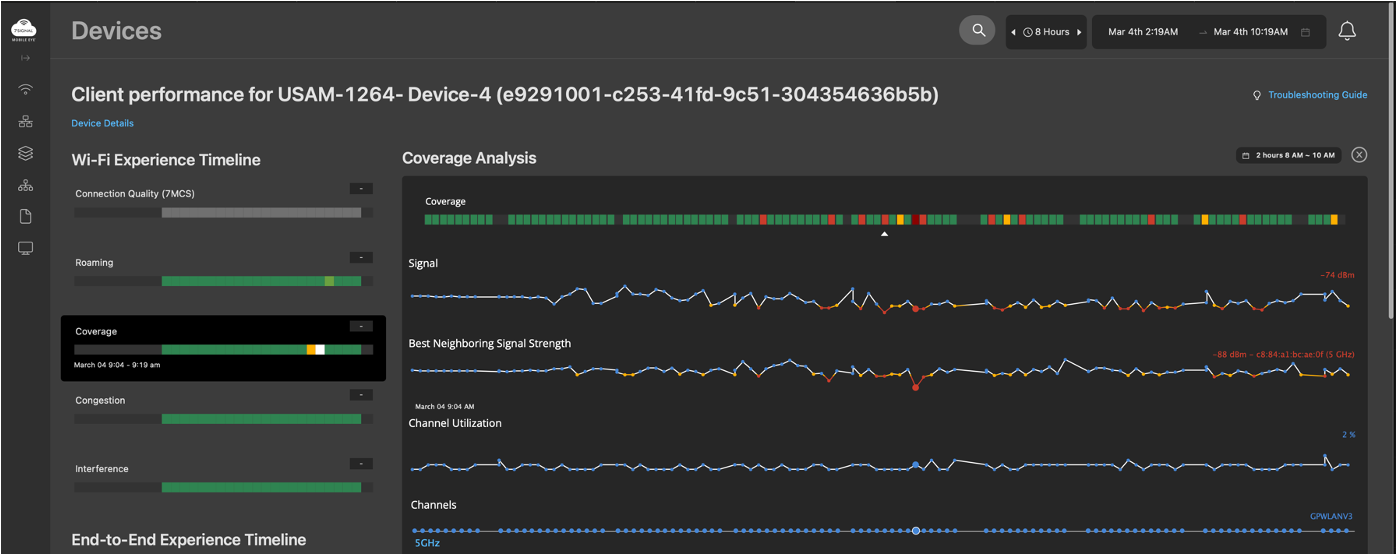Click the search magnifier button
This screenshot has height=554, width=1396.
[x=978, y=31]
